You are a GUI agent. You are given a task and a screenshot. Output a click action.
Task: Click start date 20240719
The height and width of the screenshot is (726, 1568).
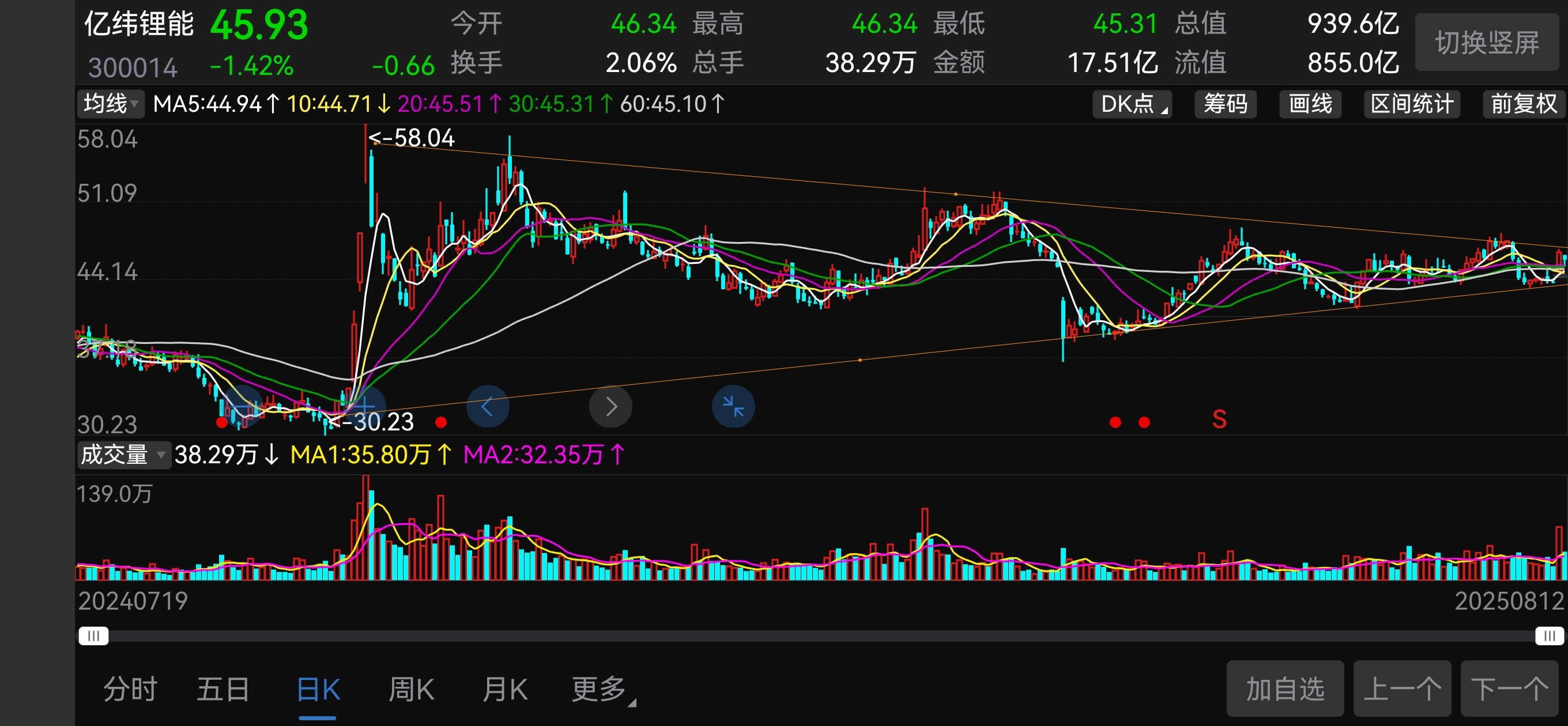pyautogui.click(x=133, y=601)
